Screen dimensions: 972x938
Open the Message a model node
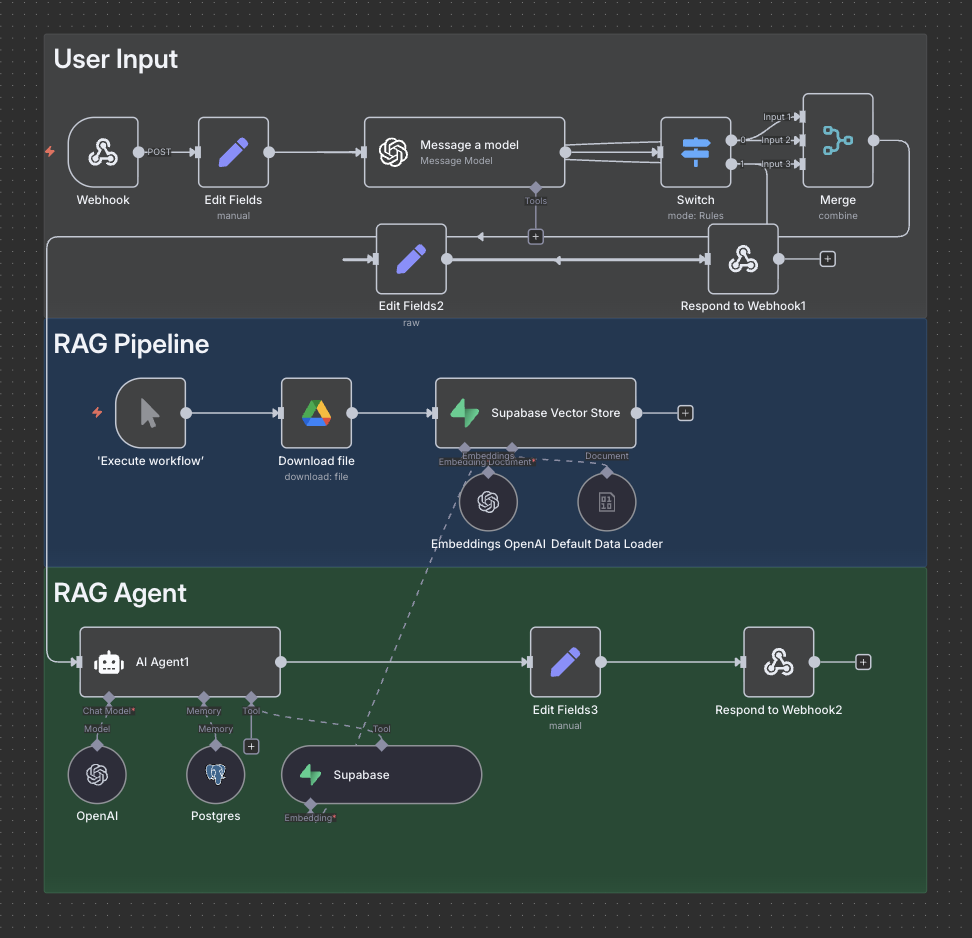point(464,152)
